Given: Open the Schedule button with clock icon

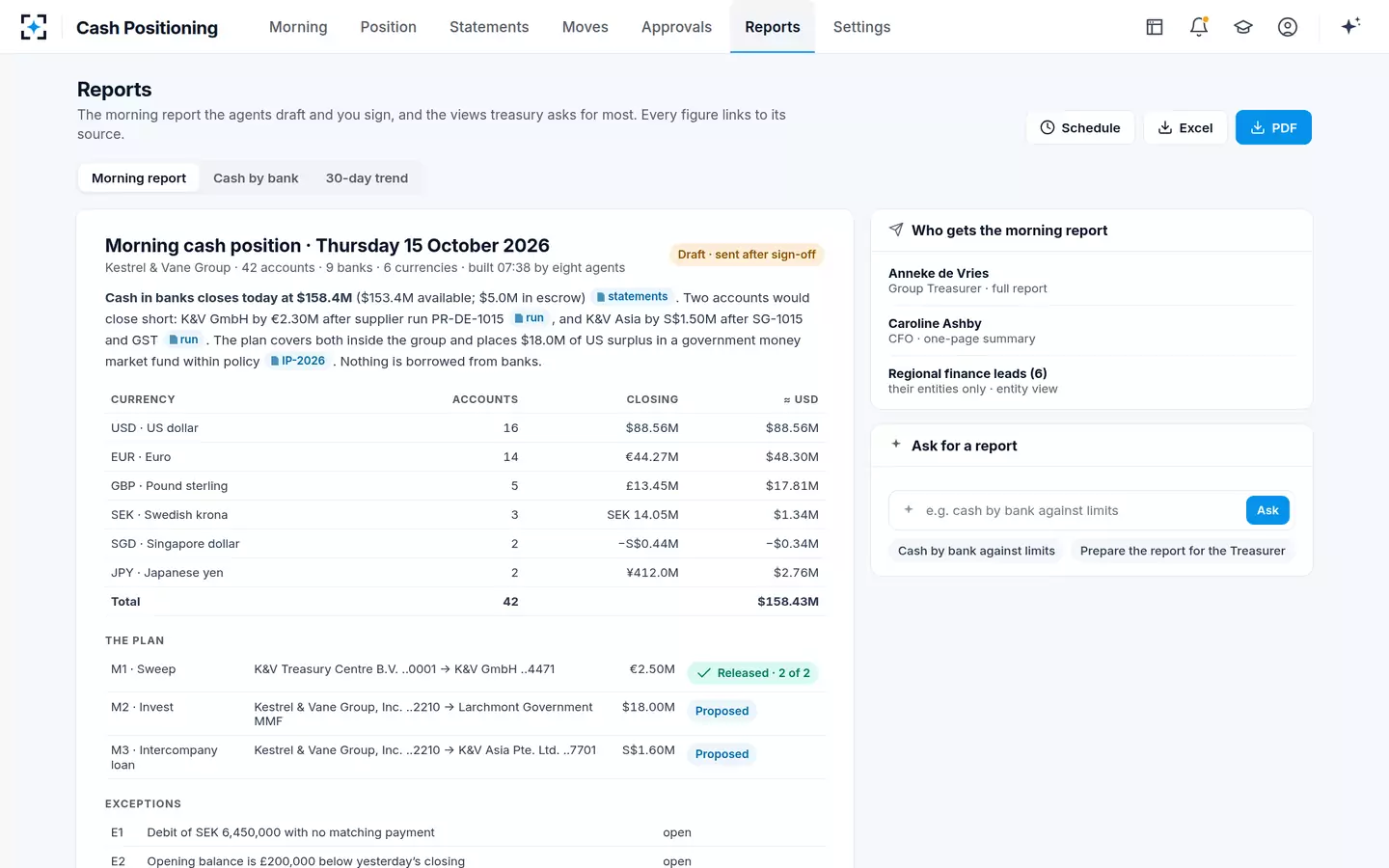Looking at the screenshot, I should pyautogui.click(x=1080, y=127).
